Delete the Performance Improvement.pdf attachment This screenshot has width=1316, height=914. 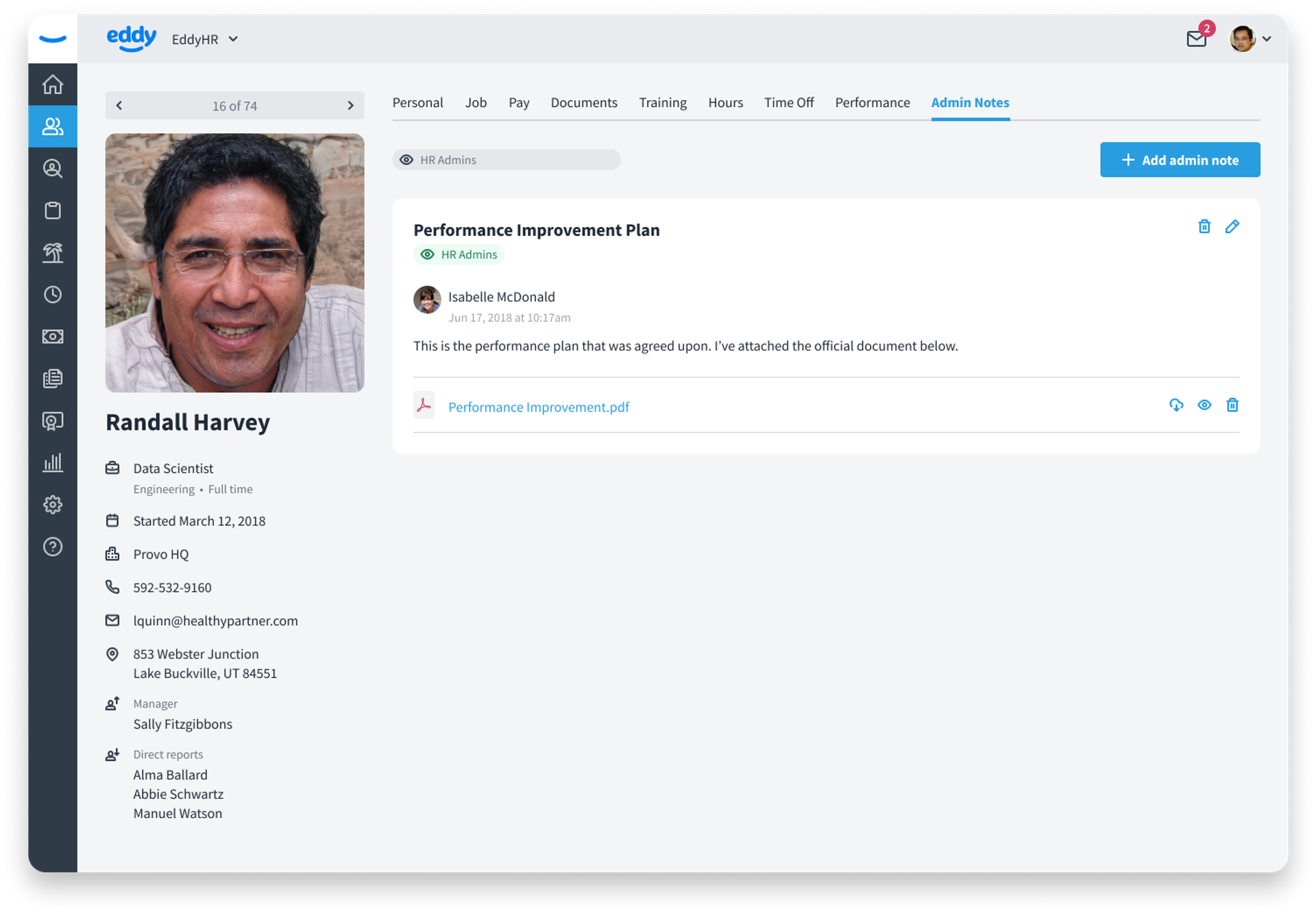pos(1232,405)
